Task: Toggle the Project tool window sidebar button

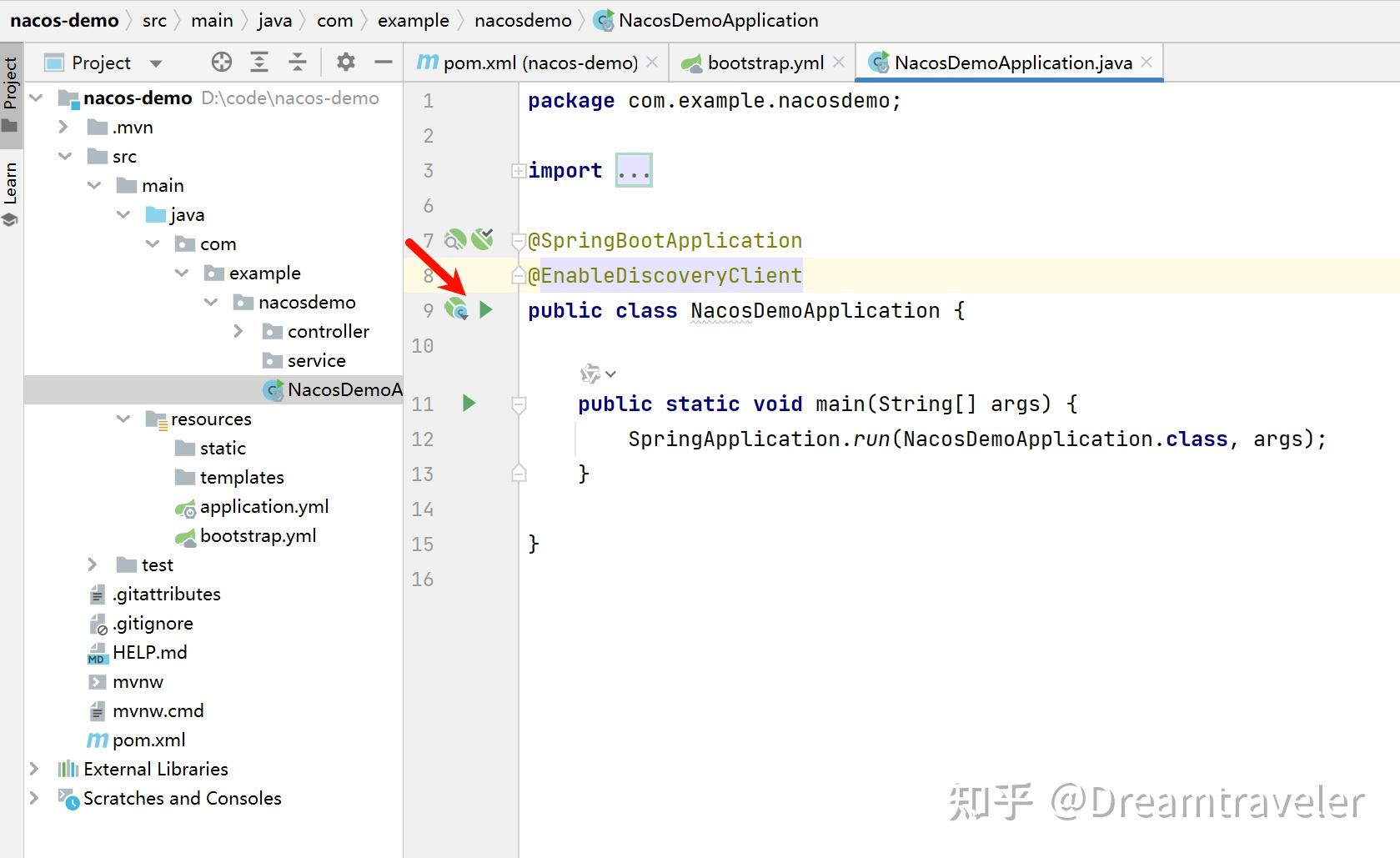Action: point(11,92)
